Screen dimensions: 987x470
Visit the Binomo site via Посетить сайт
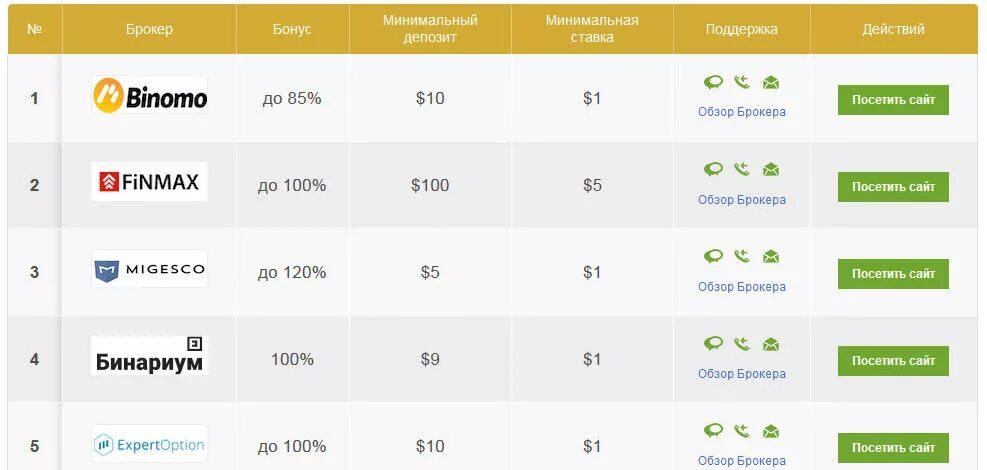click(x=893, y=100)
